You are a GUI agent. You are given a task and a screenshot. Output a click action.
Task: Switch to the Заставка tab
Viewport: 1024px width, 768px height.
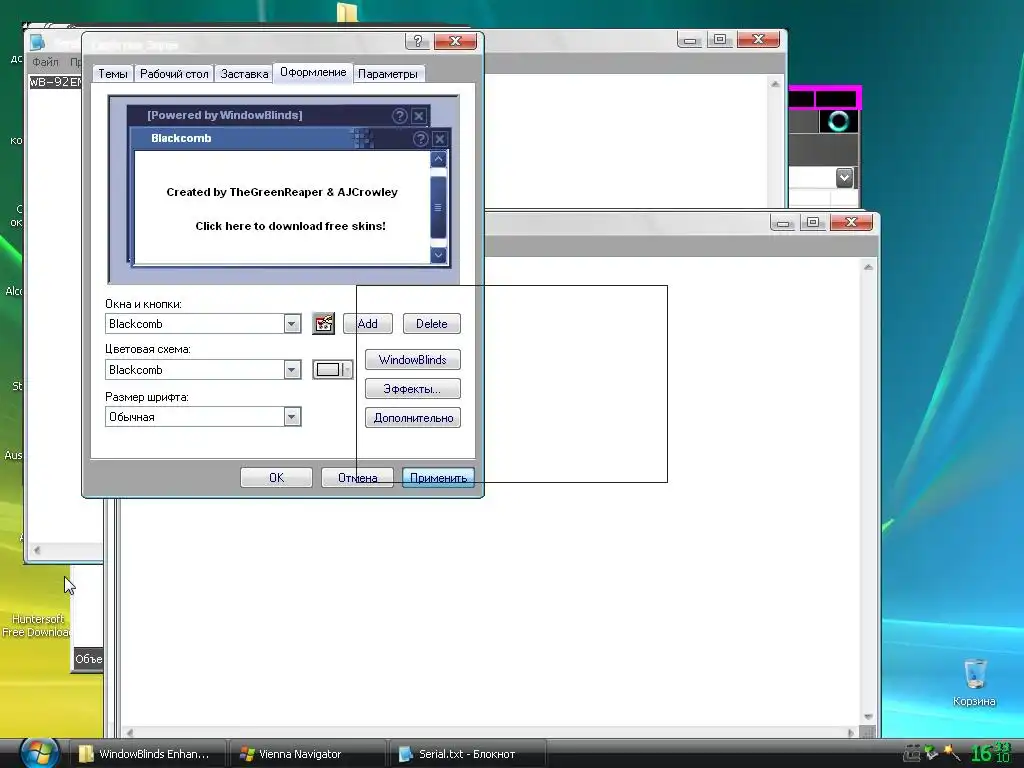coord(244,74)
